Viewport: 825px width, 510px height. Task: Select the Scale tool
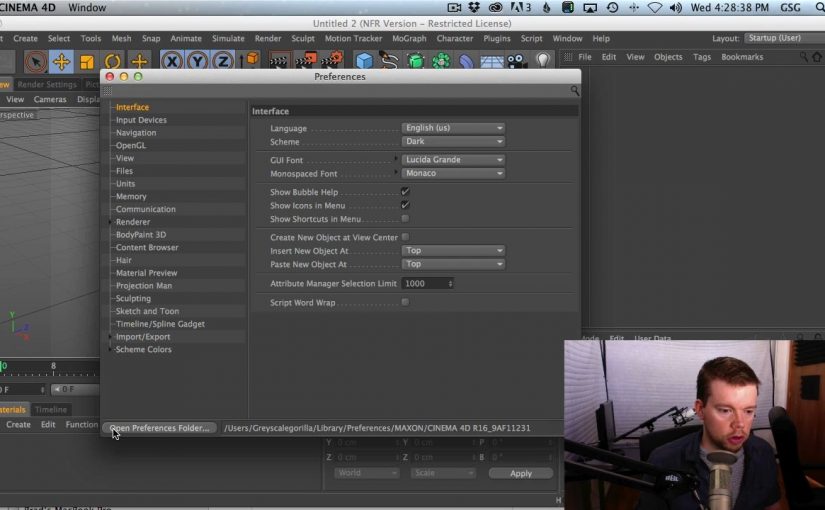pyautogui.click(x=87, y=62)
